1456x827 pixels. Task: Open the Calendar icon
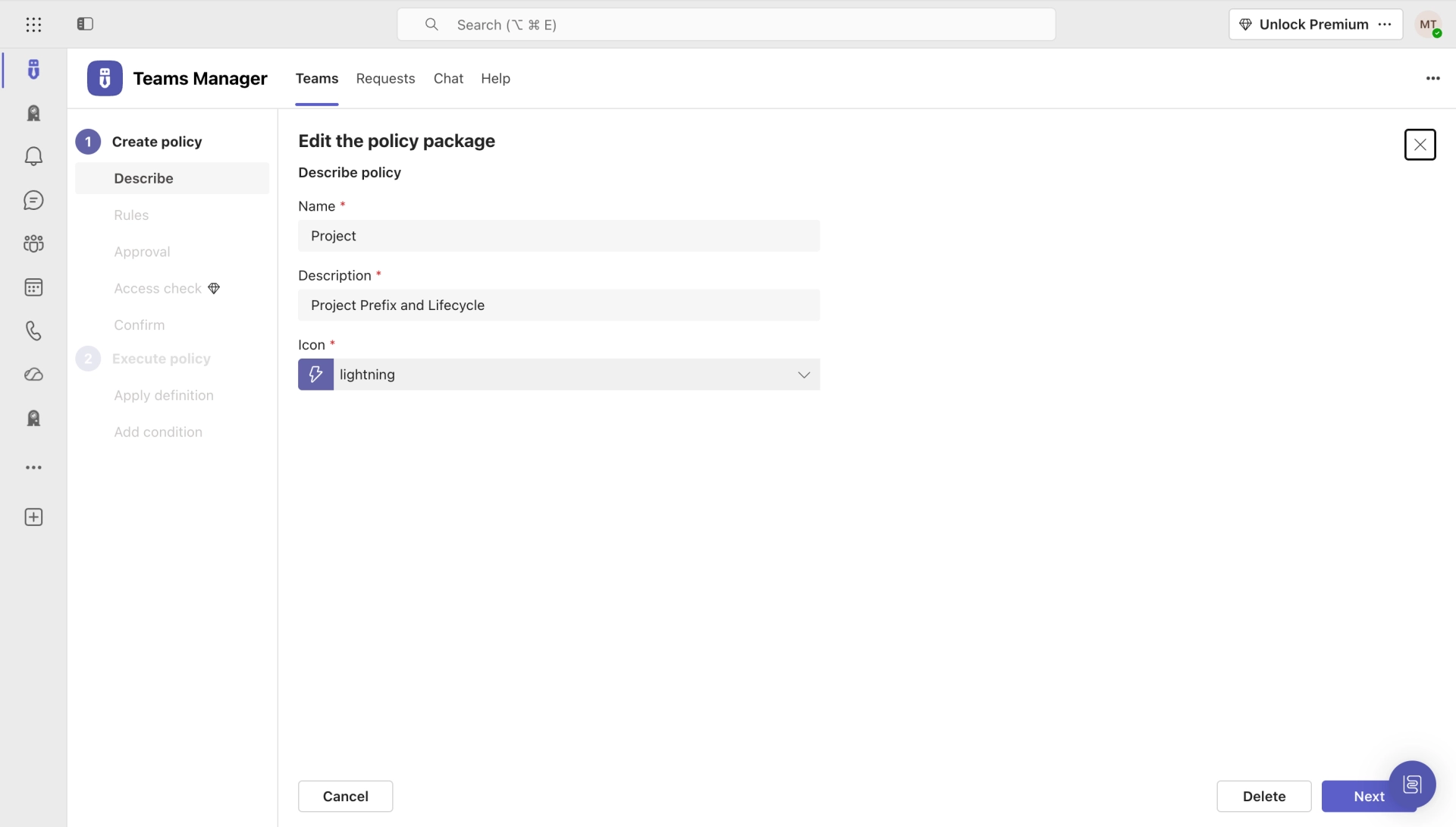point(33,287)
